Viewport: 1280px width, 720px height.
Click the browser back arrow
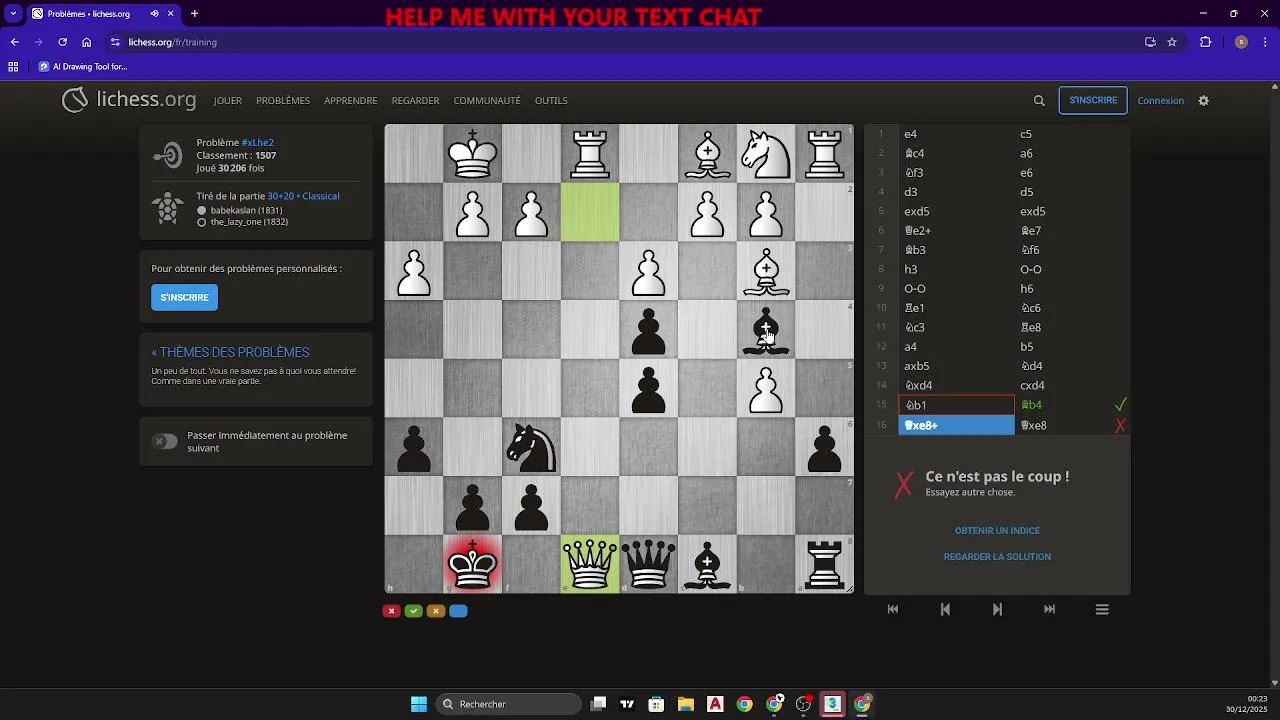pos(14,42)
